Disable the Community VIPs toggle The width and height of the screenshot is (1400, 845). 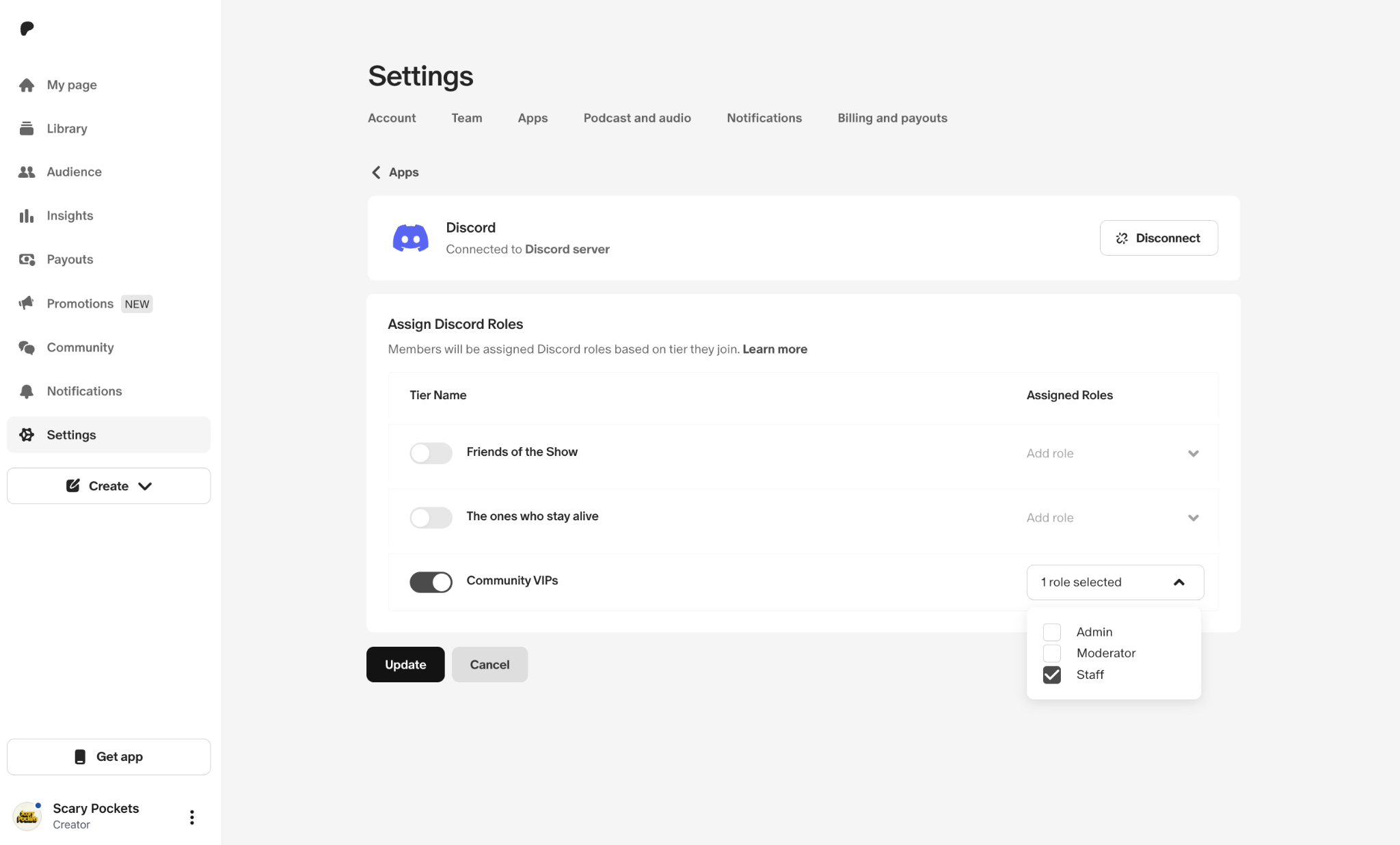(x=431, y=582)
